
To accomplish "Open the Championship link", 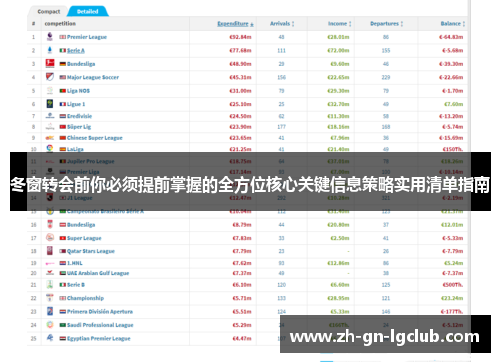I will 85,298.
